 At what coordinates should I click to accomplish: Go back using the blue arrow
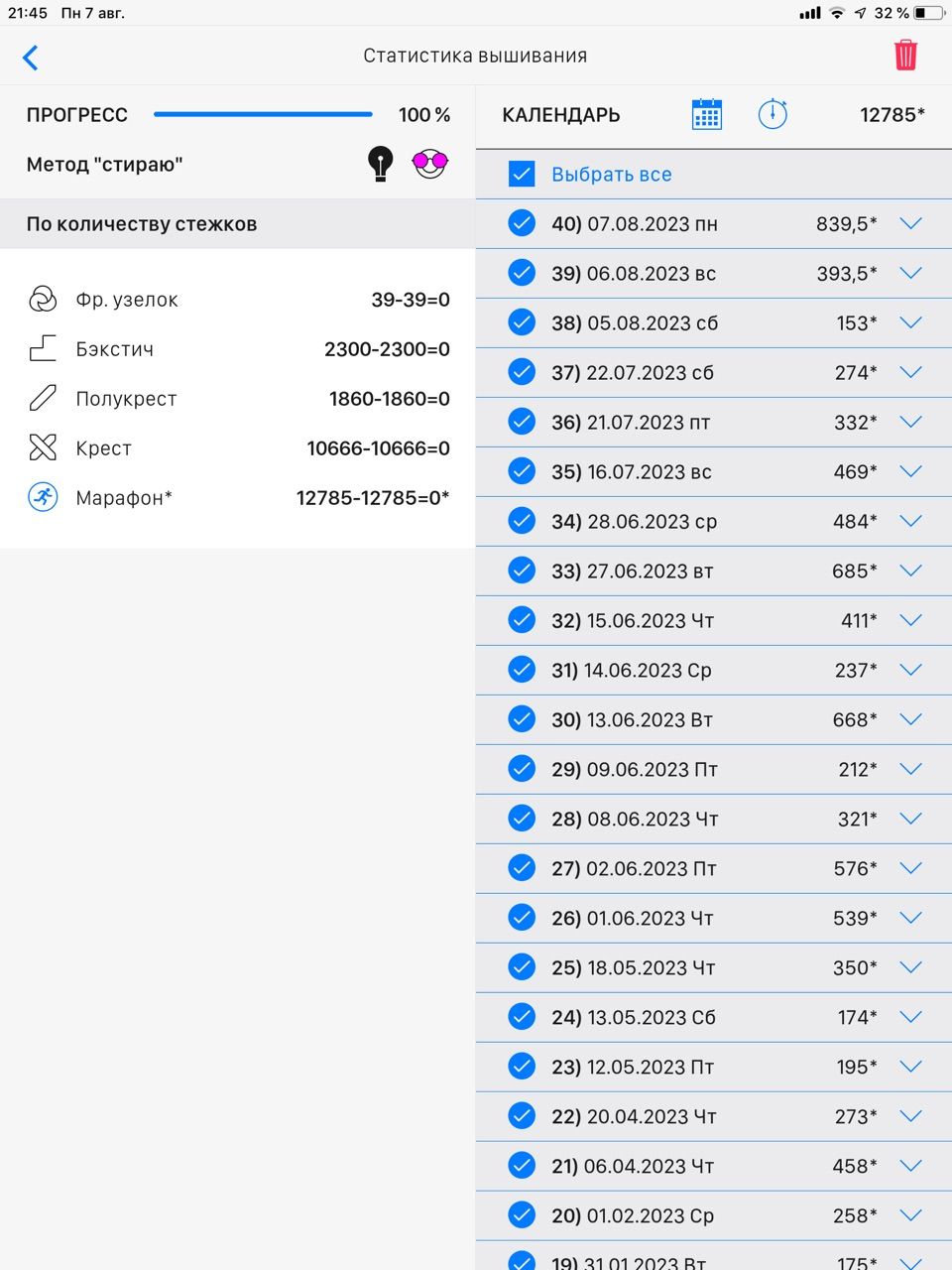31,58
